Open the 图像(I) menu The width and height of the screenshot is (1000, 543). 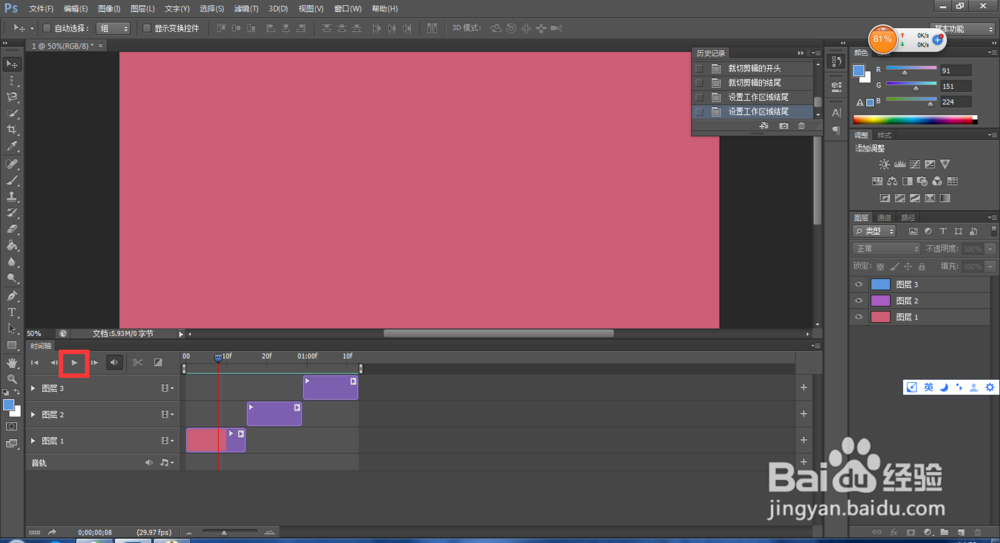[109, 9]
